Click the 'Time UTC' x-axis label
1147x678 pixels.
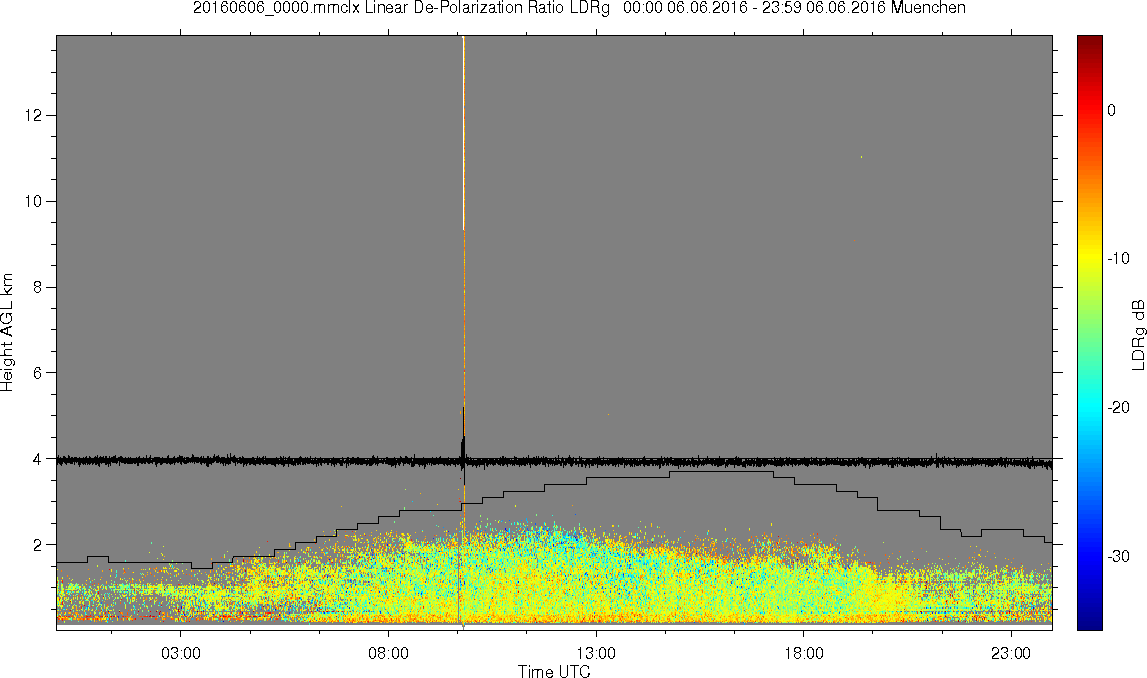click(554, 671)
